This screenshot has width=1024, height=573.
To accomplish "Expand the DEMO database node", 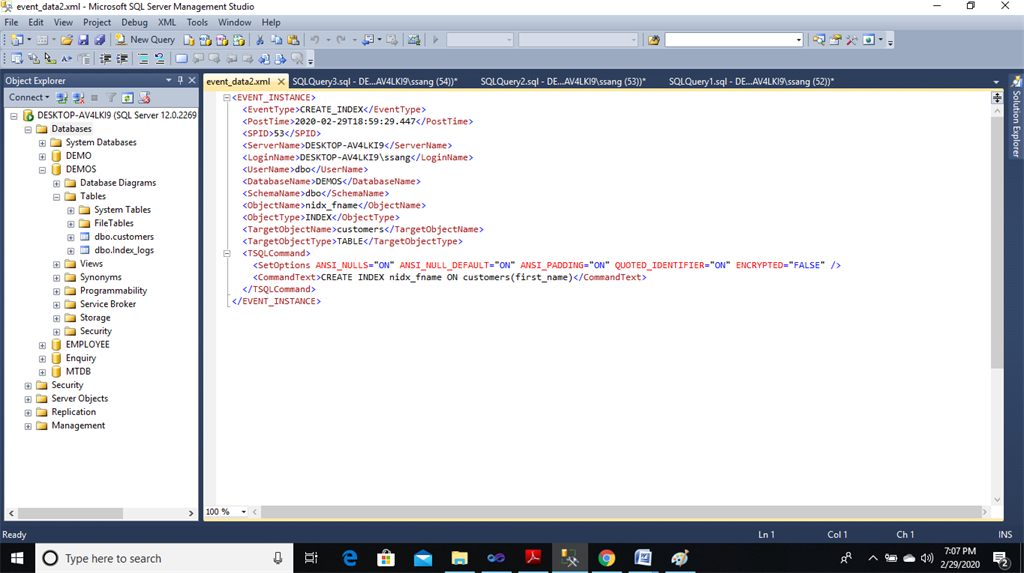I will [x=42, y=156].
